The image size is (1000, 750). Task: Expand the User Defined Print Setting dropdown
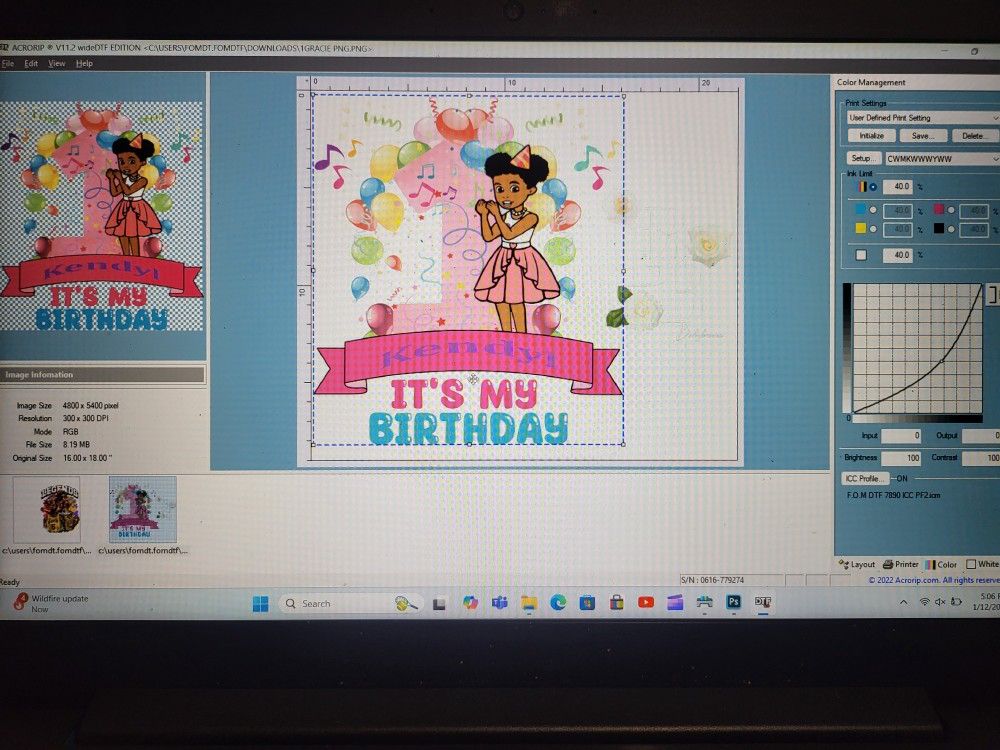point(920,117)
